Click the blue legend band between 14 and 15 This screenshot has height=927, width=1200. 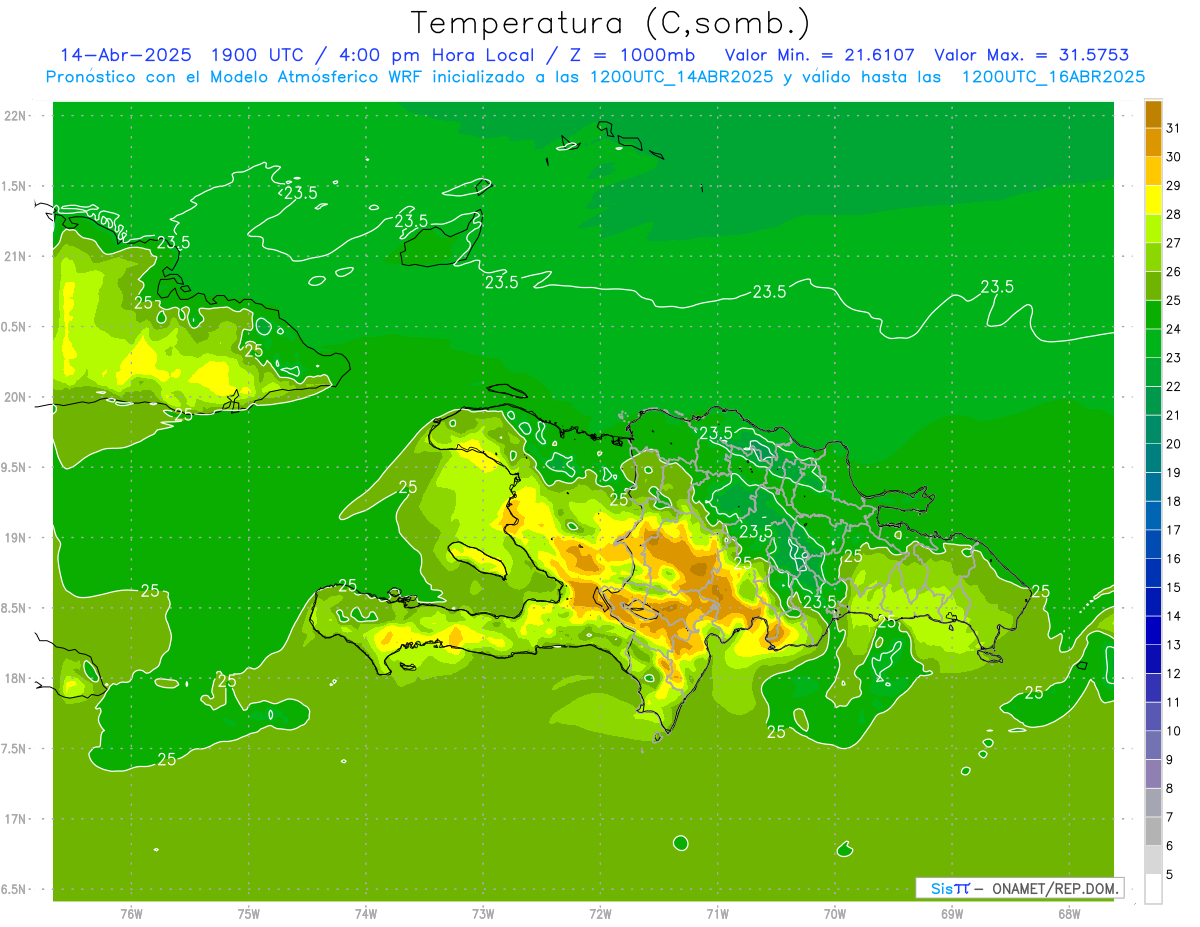click(x=1153, y=601)
